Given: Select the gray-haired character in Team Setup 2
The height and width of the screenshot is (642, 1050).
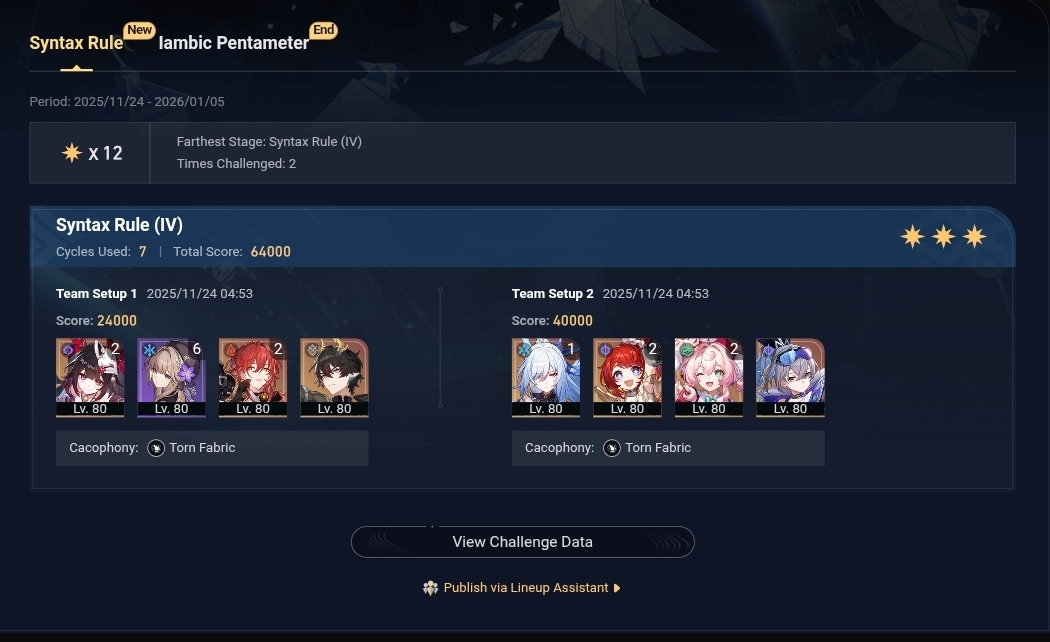Looking at the screenshot, I should (790, 378).
